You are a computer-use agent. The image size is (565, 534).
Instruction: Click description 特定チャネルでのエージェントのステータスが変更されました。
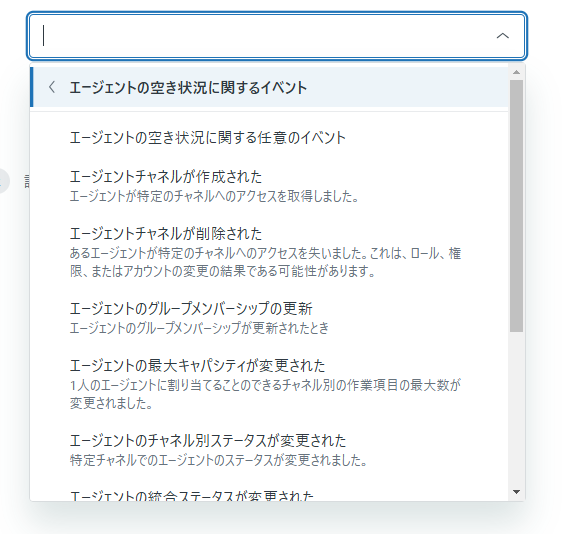point(218,460)
